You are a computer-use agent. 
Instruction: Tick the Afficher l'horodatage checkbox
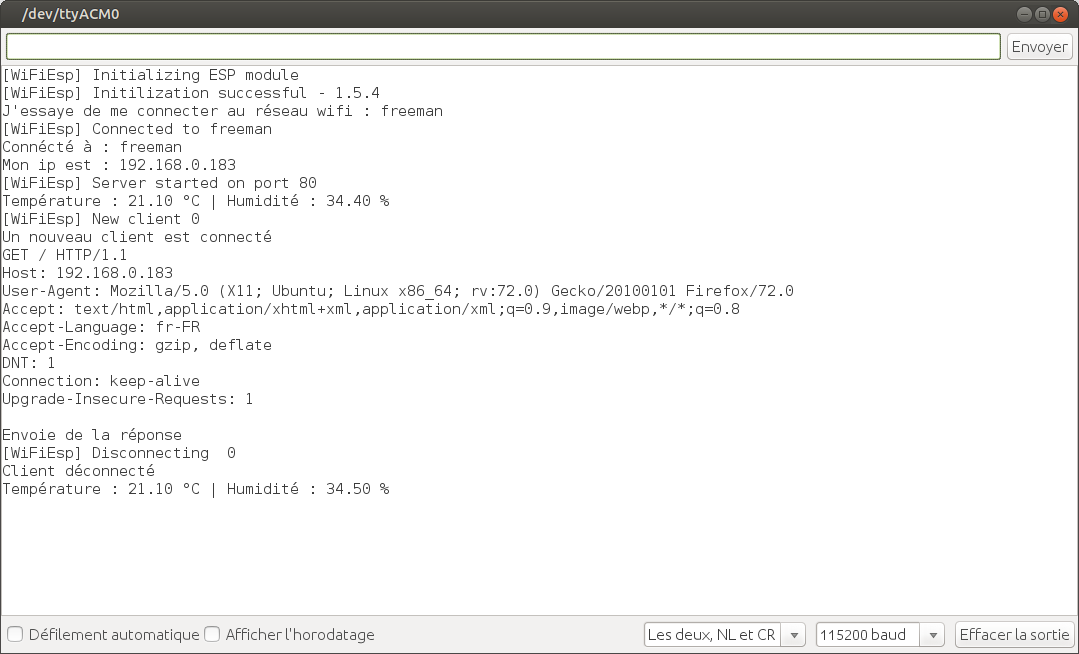point(212,634)
